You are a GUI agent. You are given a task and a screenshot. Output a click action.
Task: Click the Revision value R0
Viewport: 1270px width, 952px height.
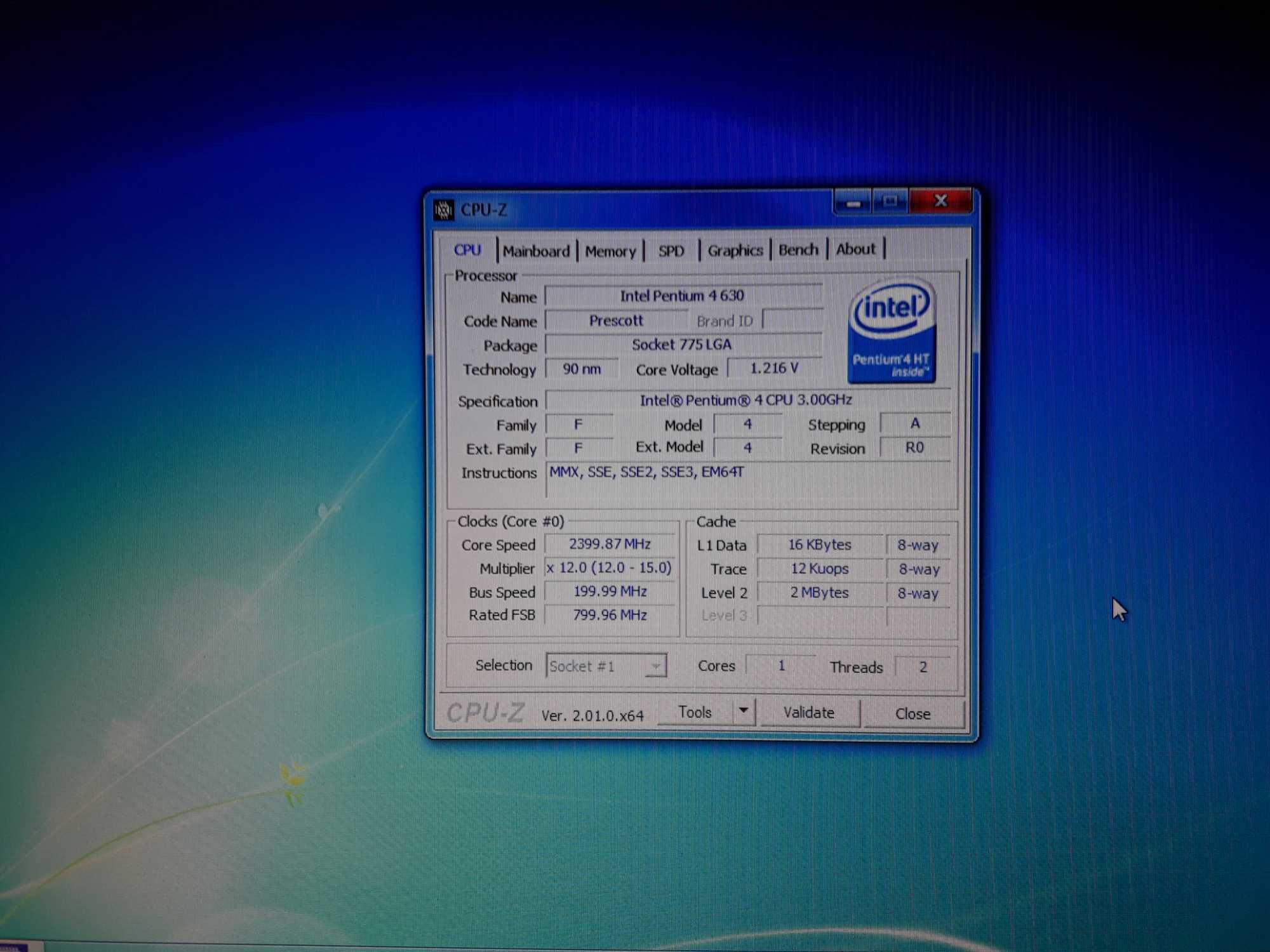(x=915, y=447)
